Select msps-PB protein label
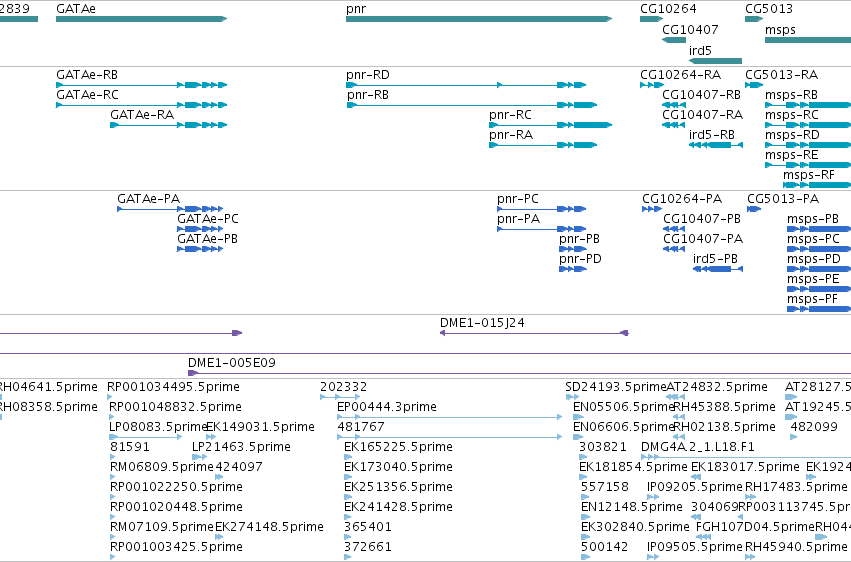This screenshot has height=562, width=851. (x=812, y=219)
